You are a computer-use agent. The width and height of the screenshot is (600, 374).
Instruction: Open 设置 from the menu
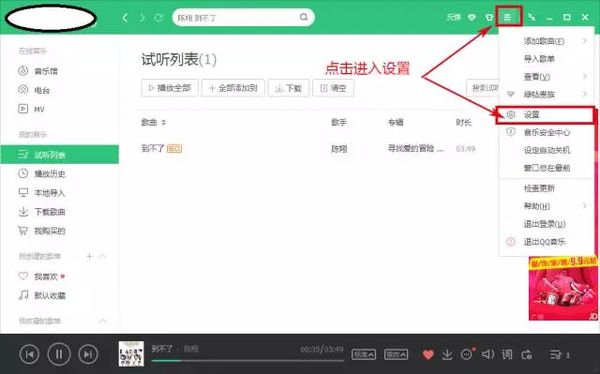[x=546, y=115]
